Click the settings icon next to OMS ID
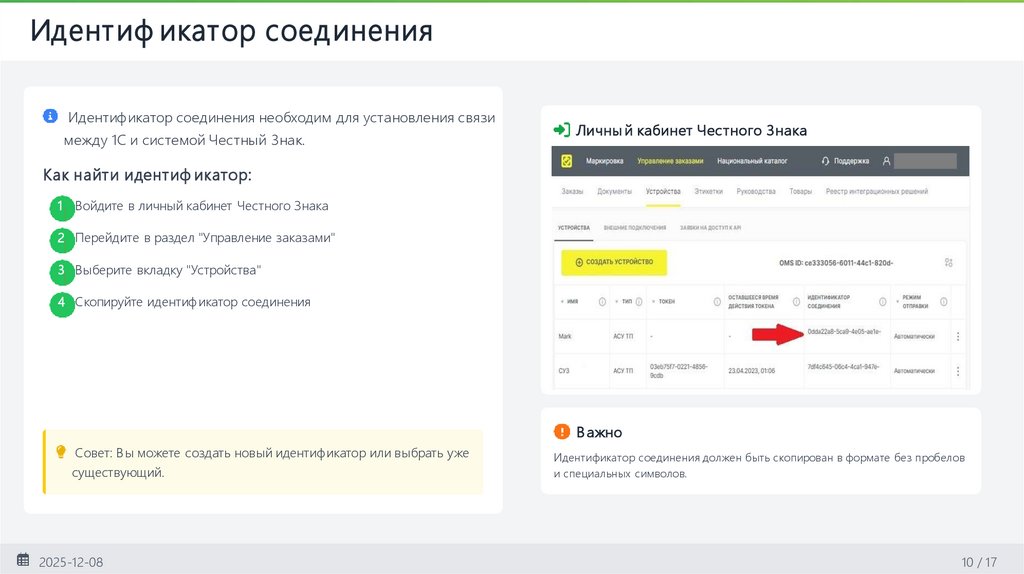 point(948,263)
